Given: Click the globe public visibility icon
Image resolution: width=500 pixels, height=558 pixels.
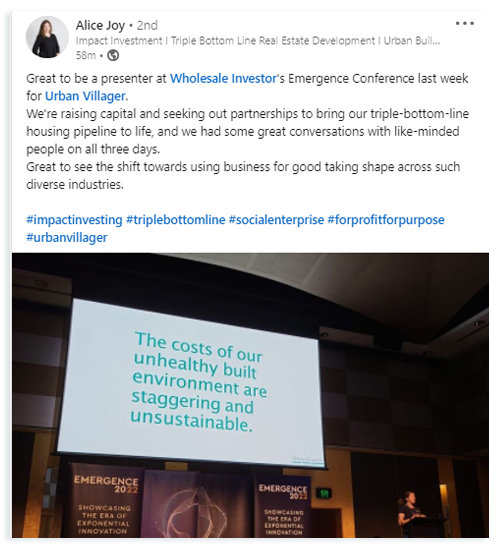Looking at the screenshot, I should (113, 55).
